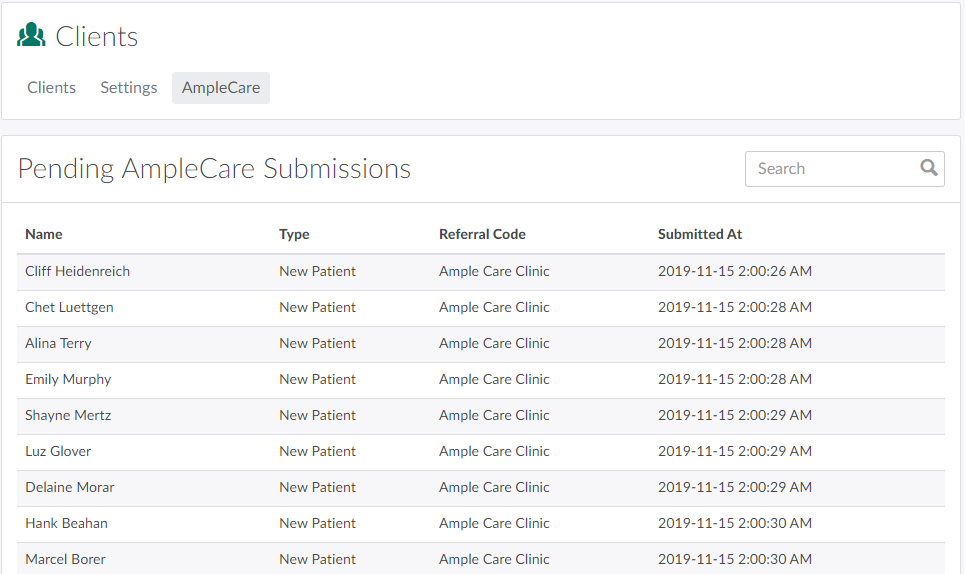Switch to the Settings tab

point(129,88)
